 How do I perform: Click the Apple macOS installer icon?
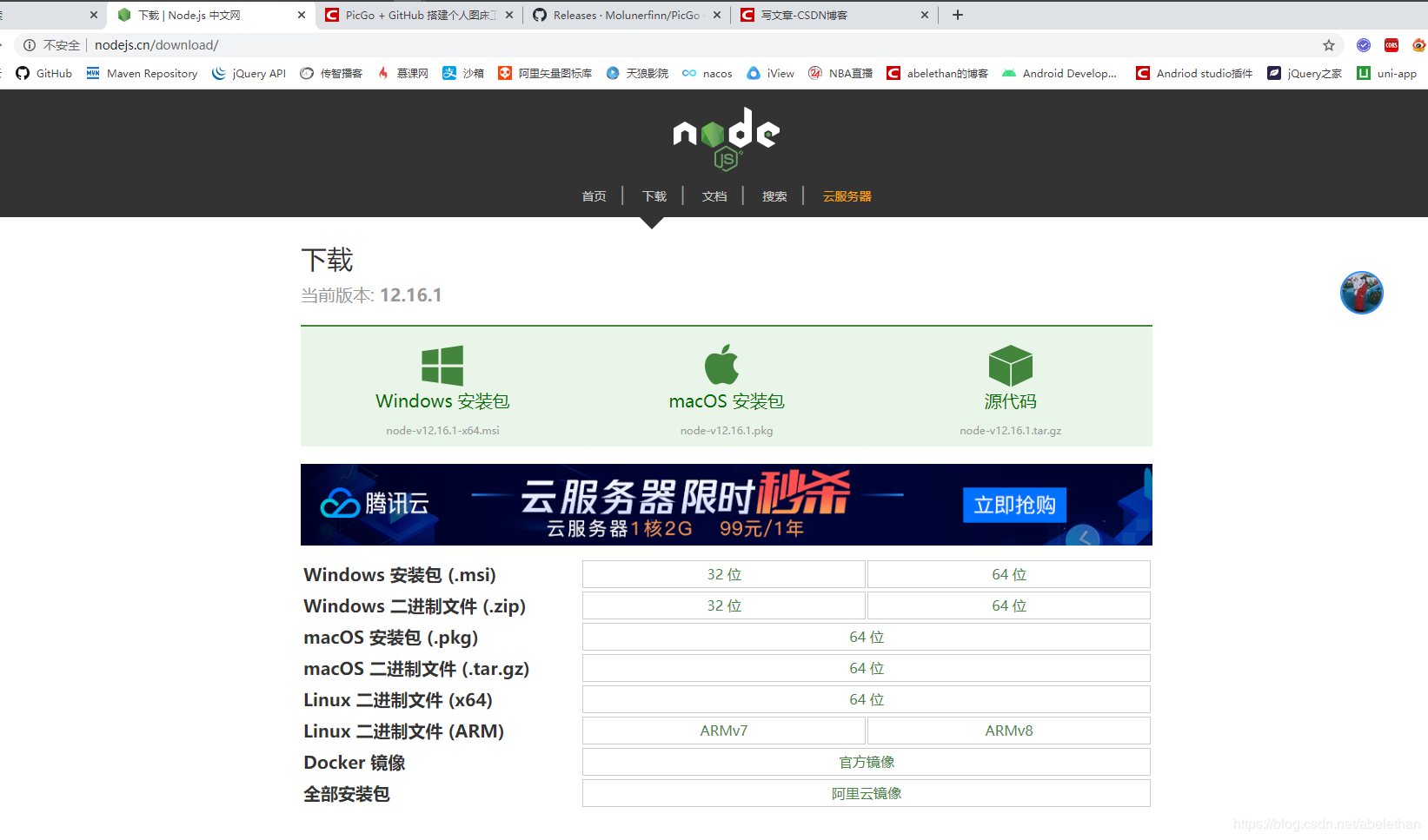tap(722, 364)
